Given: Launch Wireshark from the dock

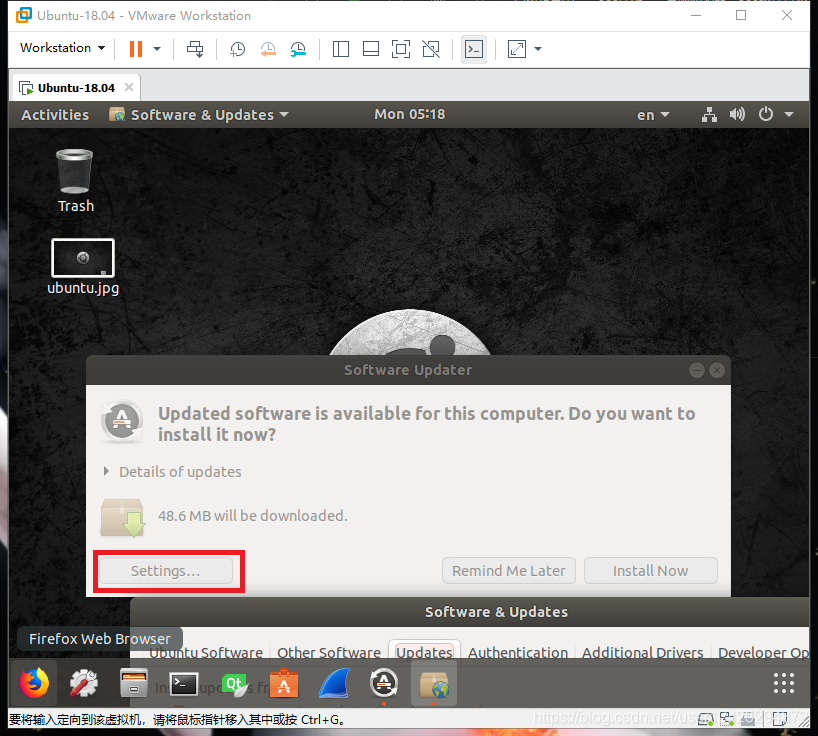Looking at the screenshot, I should [x=334, y=683].
